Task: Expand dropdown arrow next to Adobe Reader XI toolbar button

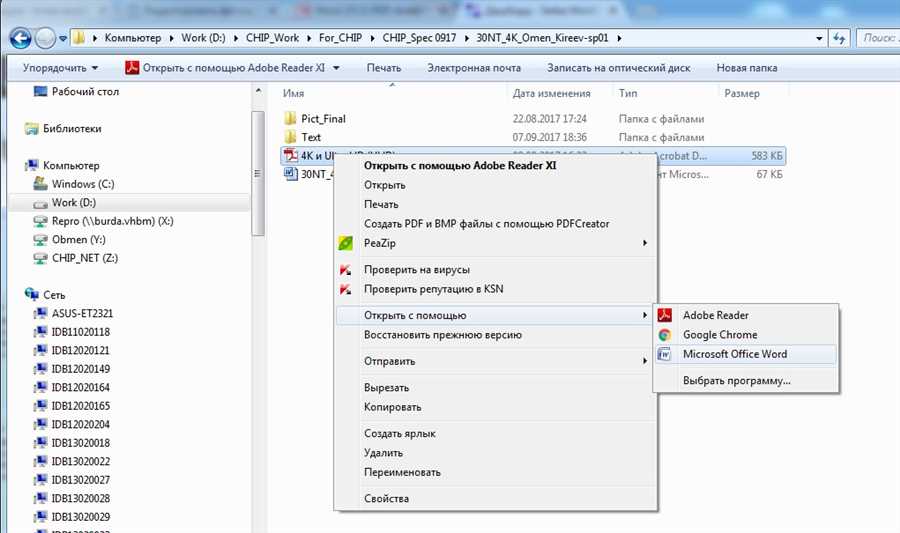Action: coord(336,68)
